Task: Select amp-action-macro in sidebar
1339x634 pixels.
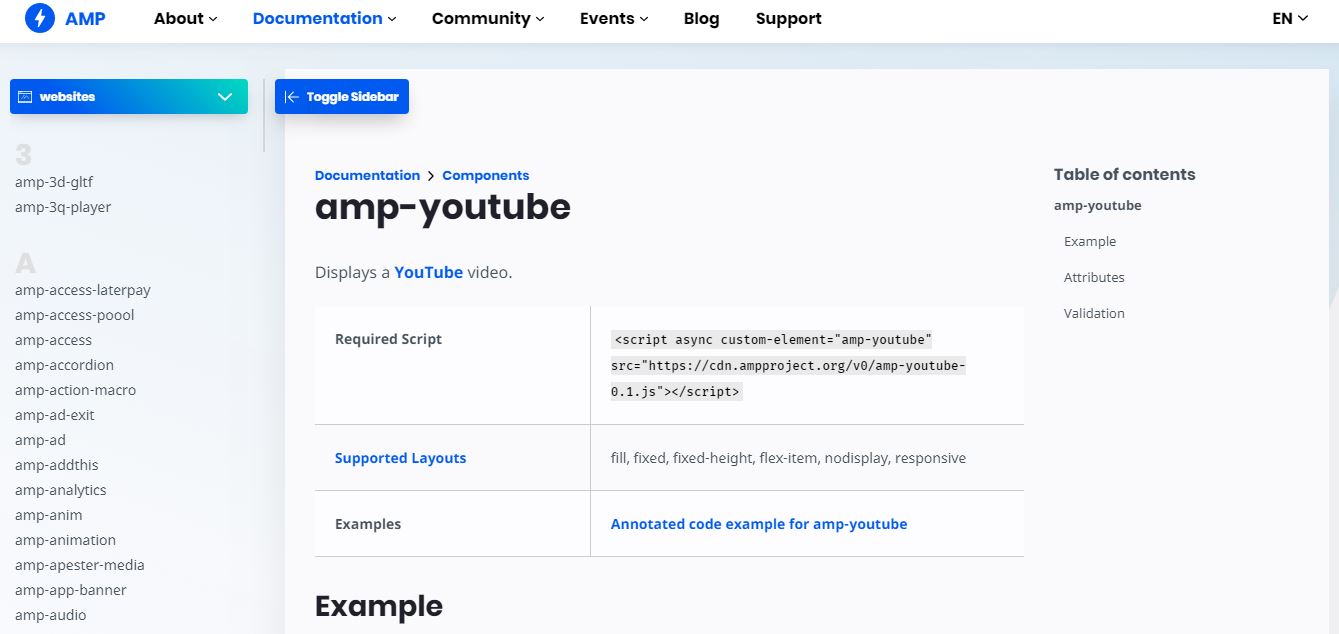Action: tap(75, 390)
